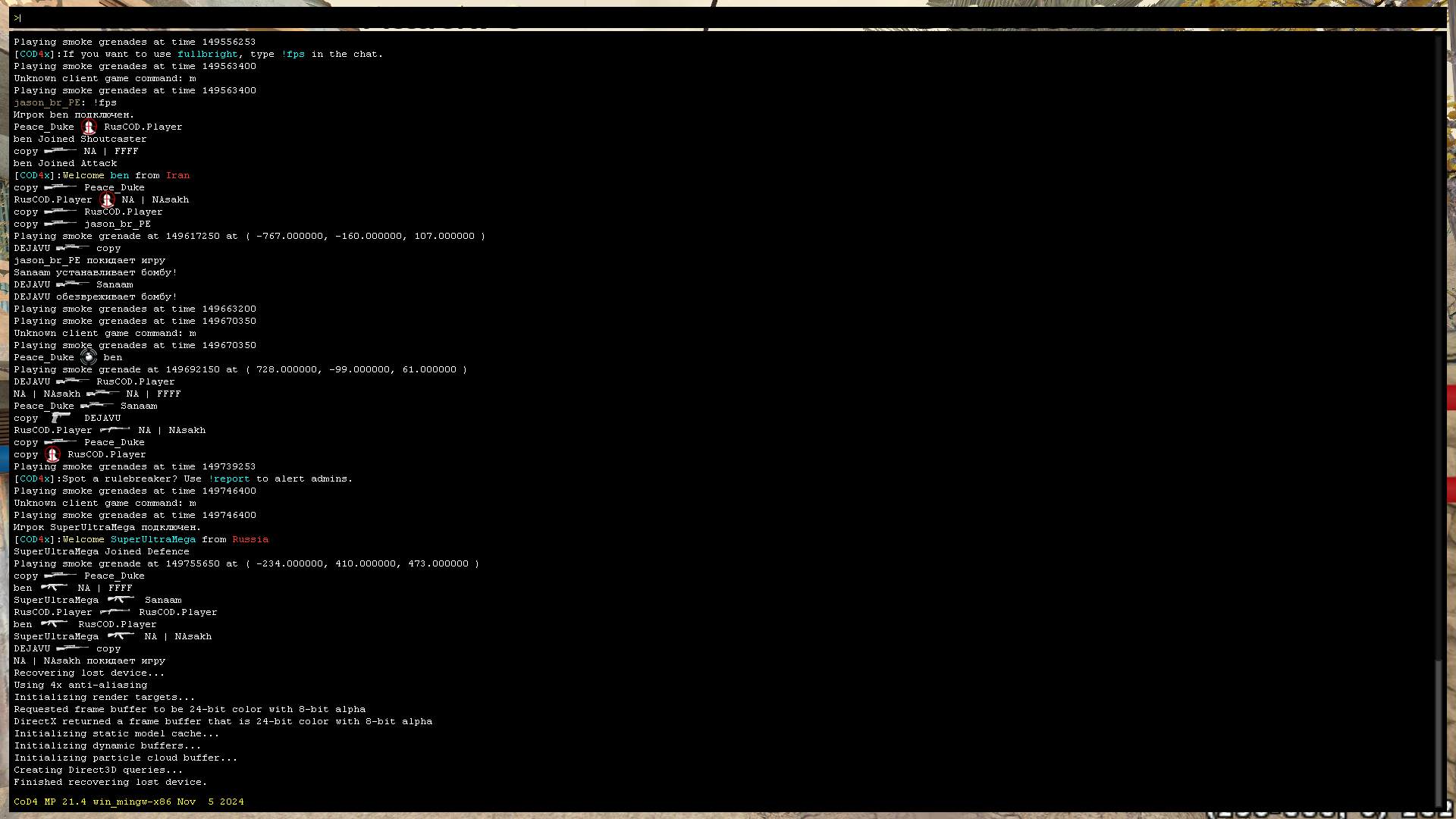Viewport: 1456px width, 819px height.
Task: Click the cyan !fps command text
Action: 293,54
